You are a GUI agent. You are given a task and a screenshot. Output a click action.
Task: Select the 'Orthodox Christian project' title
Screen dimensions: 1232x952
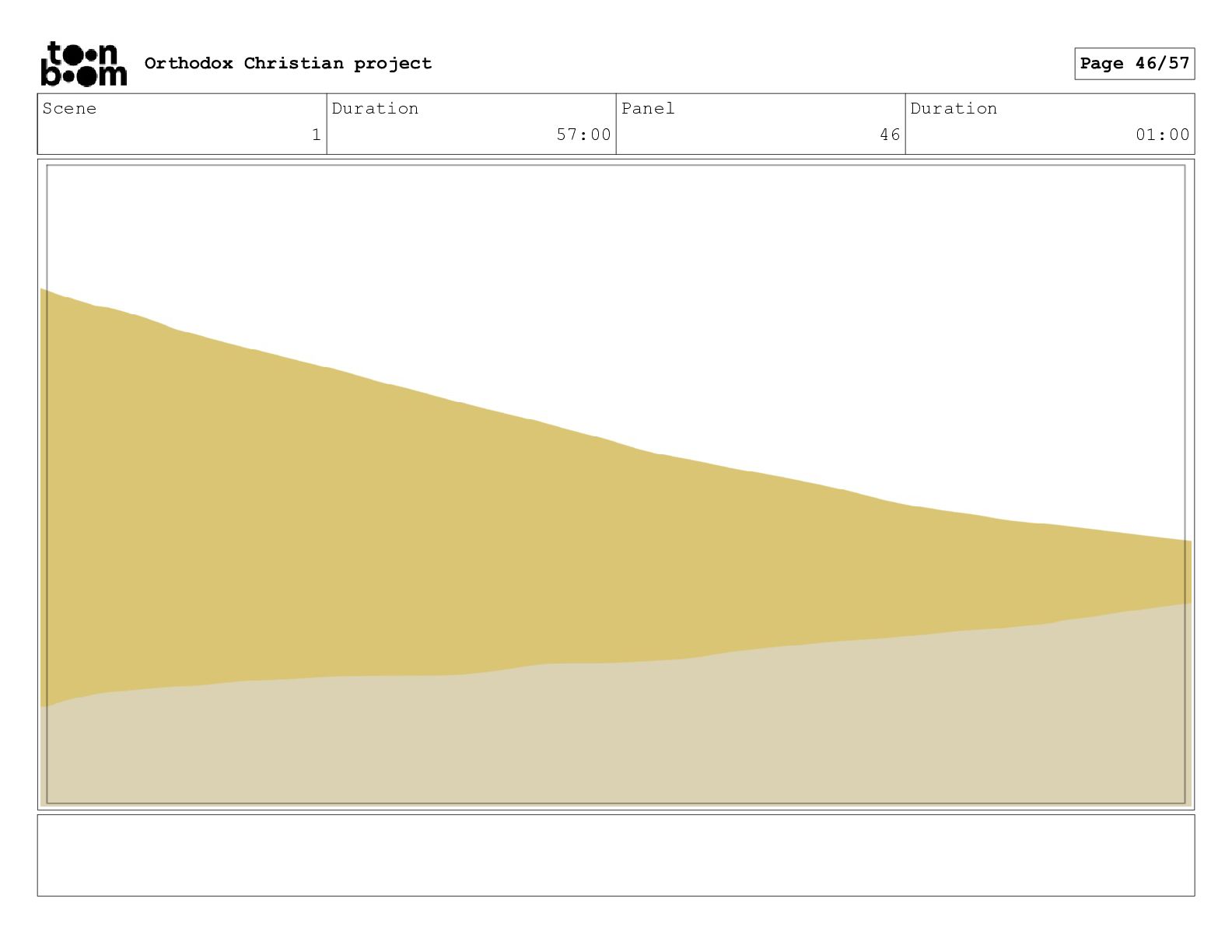(288, 63)
